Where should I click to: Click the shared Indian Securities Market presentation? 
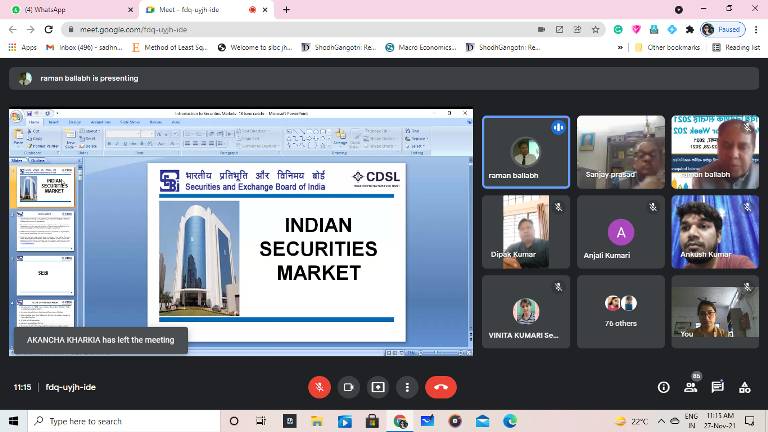click(241, 232)
